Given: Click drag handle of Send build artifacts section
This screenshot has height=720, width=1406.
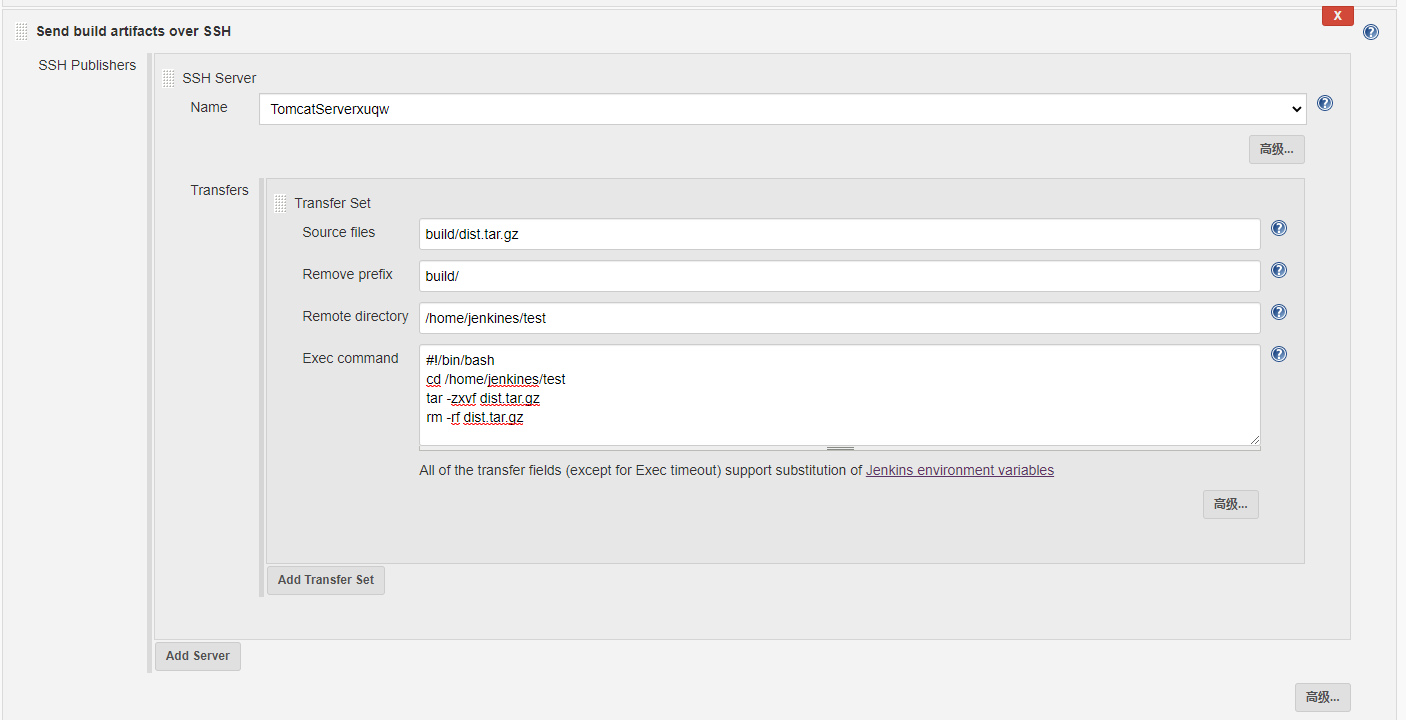Looking at the screenshot, I should point(22,32).
